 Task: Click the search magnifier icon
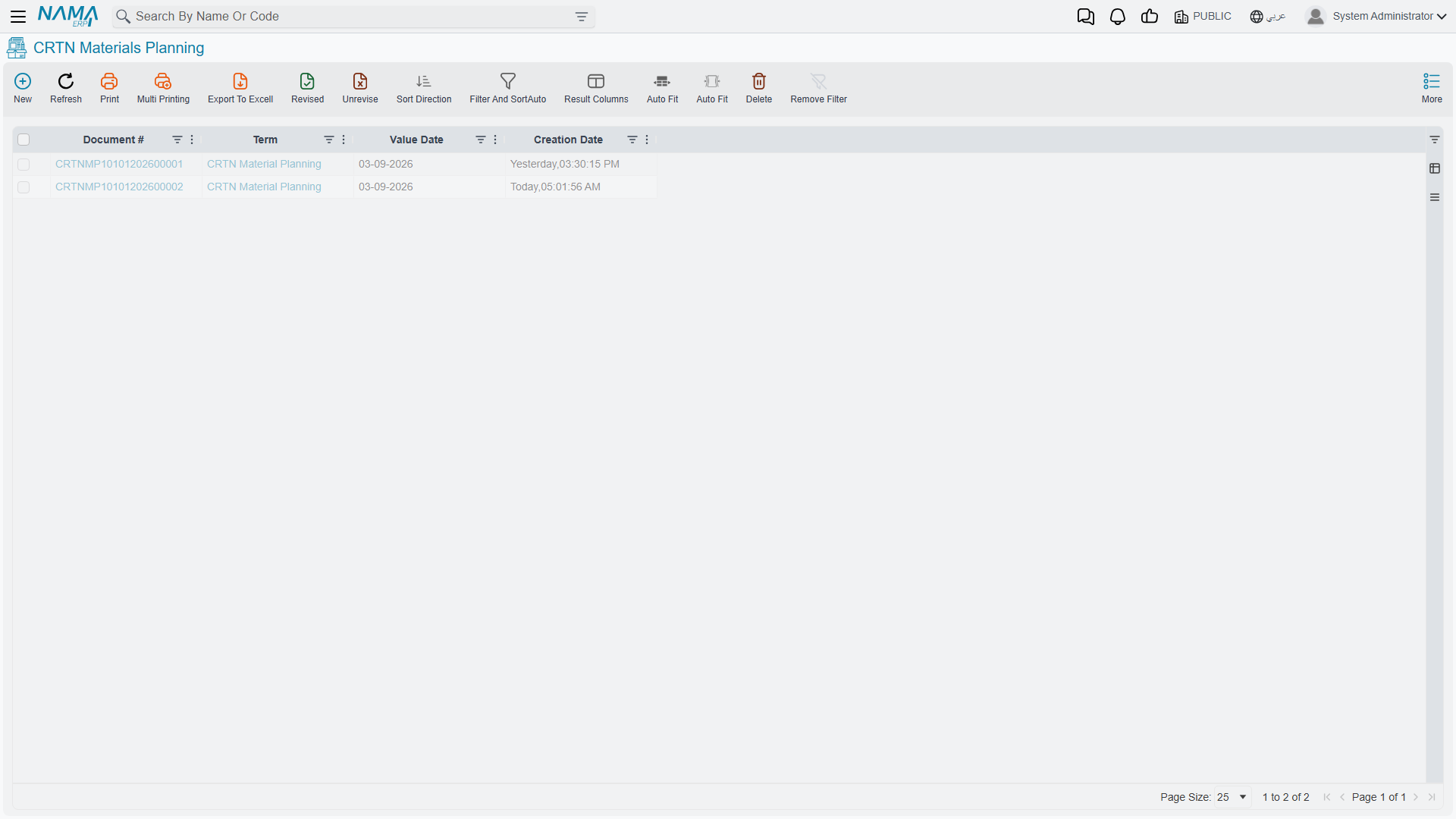click(123, 17)
